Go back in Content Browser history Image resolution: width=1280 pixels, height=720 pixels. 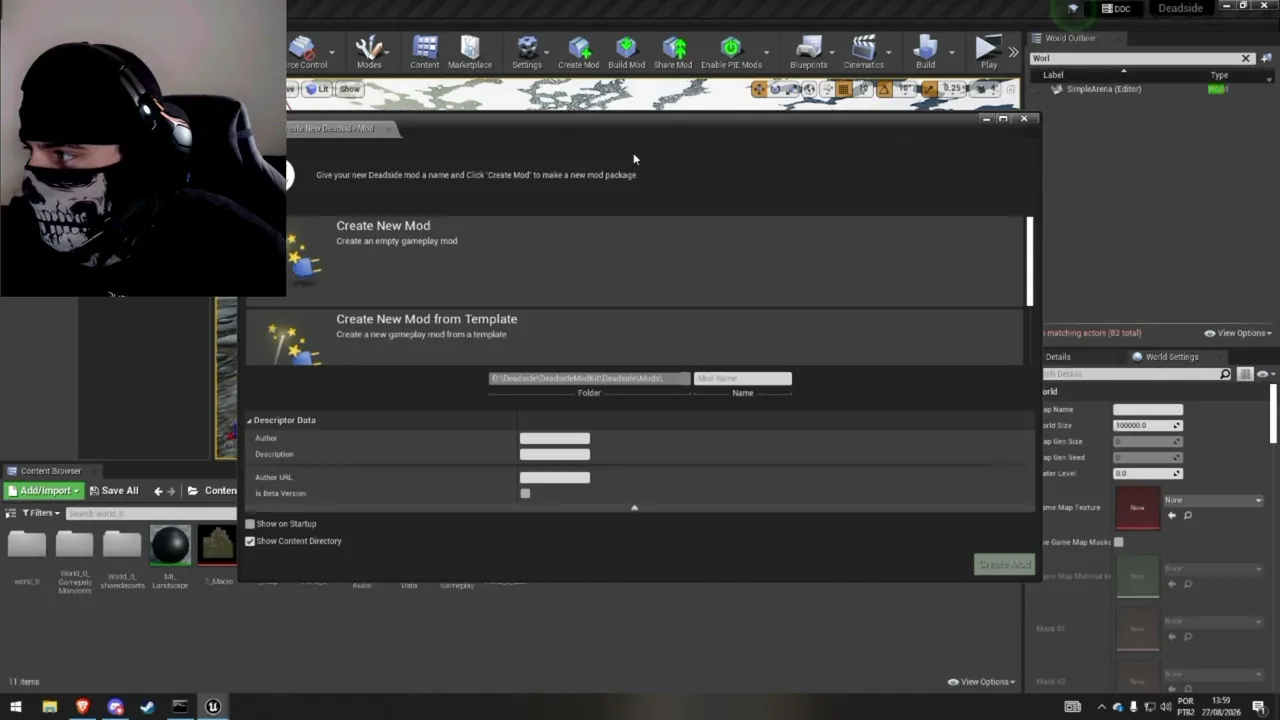tap(158, 491)
